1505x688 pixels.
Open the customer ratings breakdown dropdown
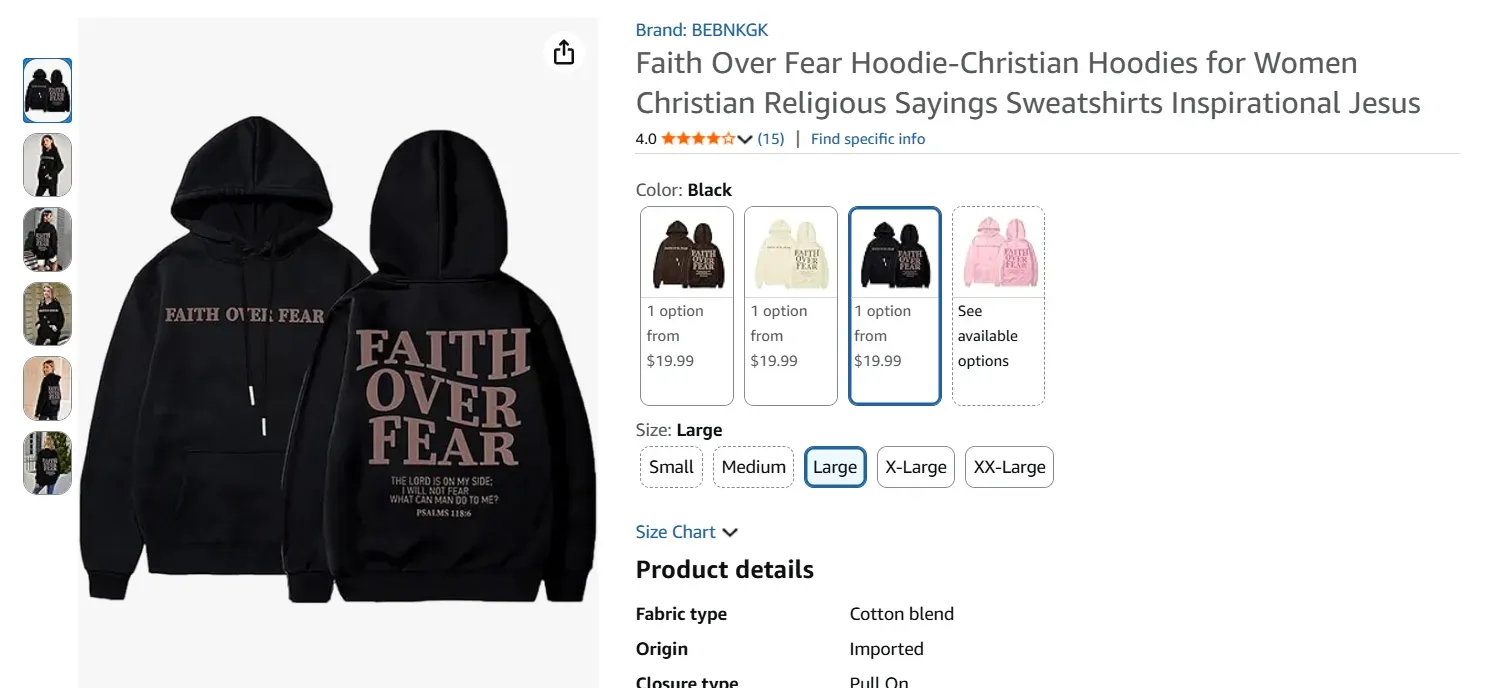point(744,138)
